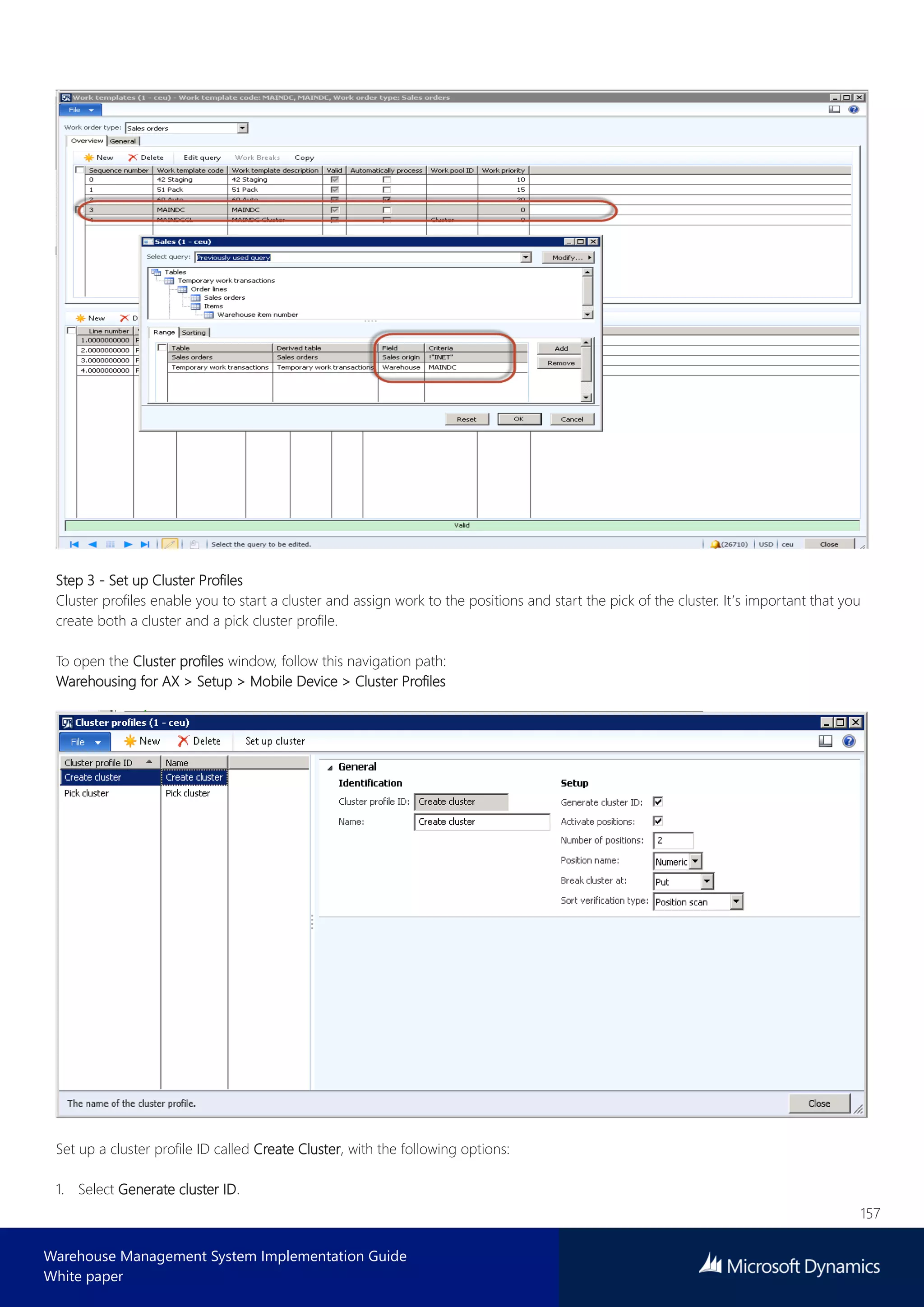Click the edit pencil icon in status bar
924x1307 pixels.
click(170, 544)
